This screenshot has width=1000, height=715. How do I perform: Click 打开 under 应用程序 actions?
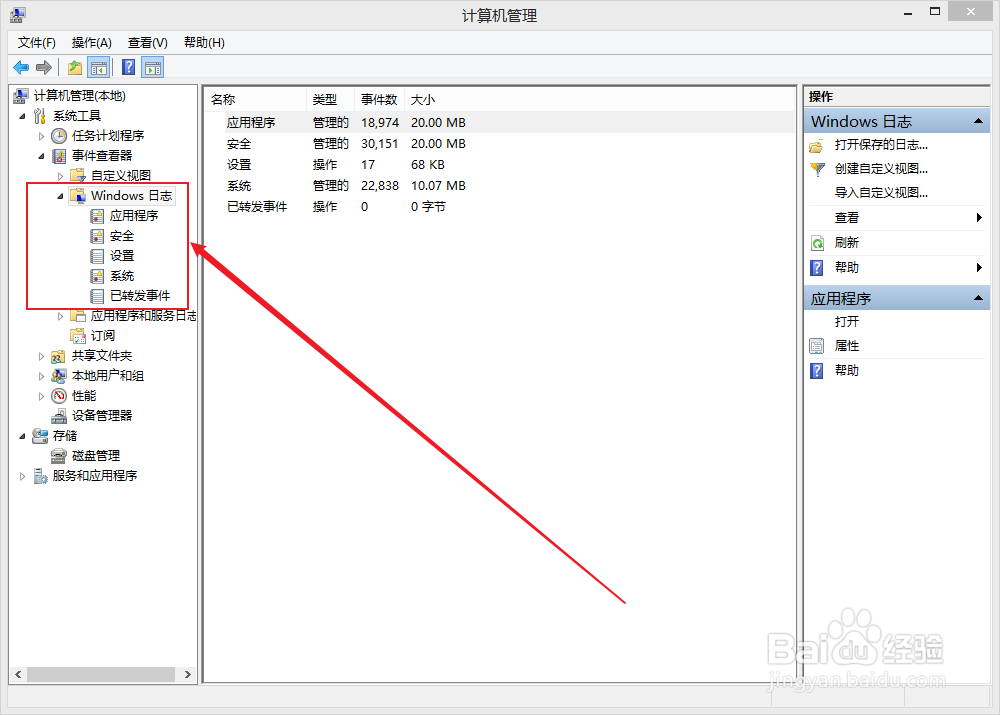[x=846, y=321]
